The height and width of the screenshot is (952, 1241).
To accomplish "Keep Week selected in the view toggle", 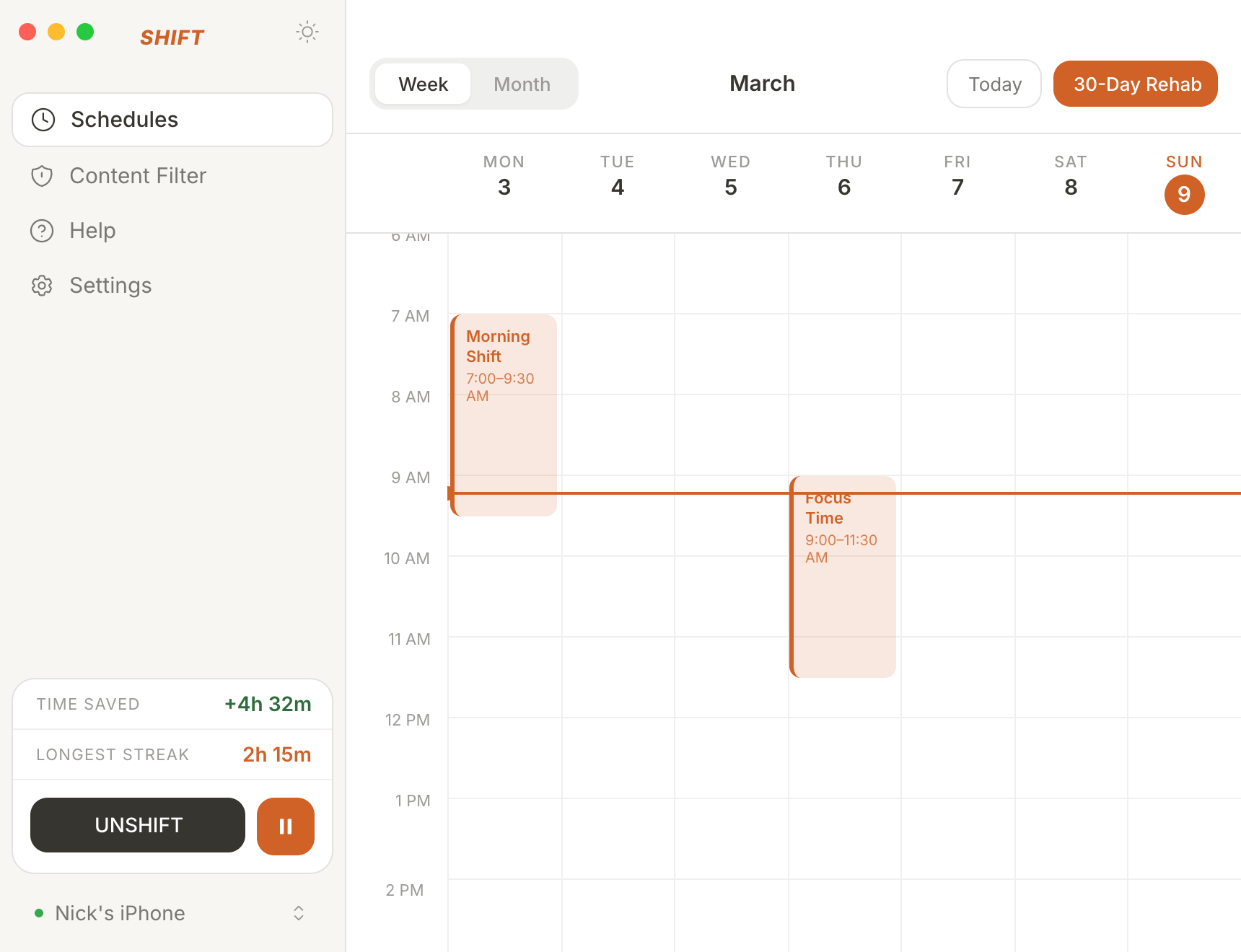I will tap(422, 84).
